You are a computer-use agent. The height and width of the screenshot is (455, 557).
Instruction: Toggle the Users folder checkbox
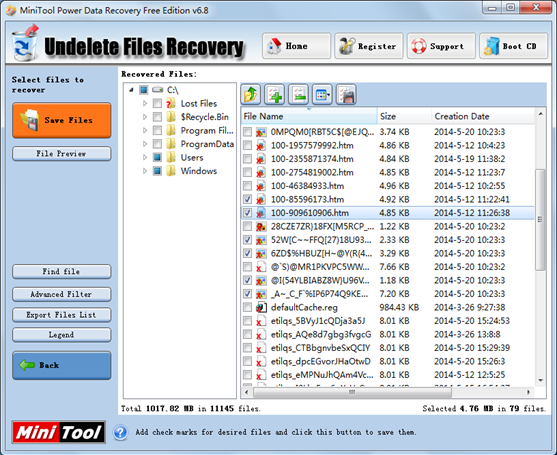tap(157, 157)
